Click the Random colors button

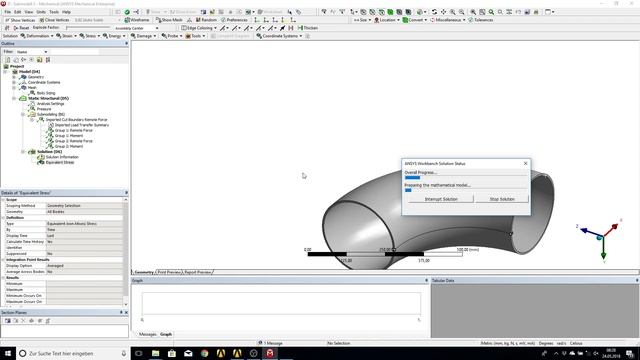206,20
